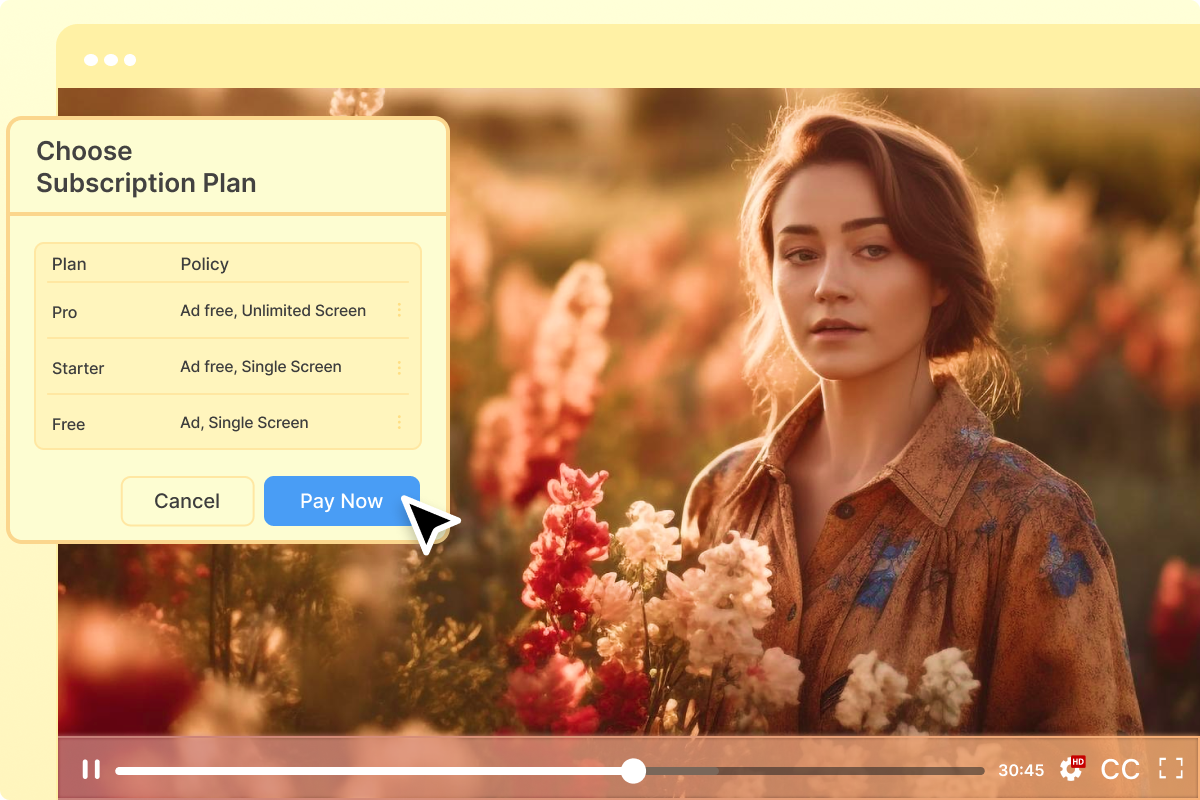The height and width of the screenshot is (800, 1200).
Task: Click the 30:45 time display
Action: [1021, 770]
